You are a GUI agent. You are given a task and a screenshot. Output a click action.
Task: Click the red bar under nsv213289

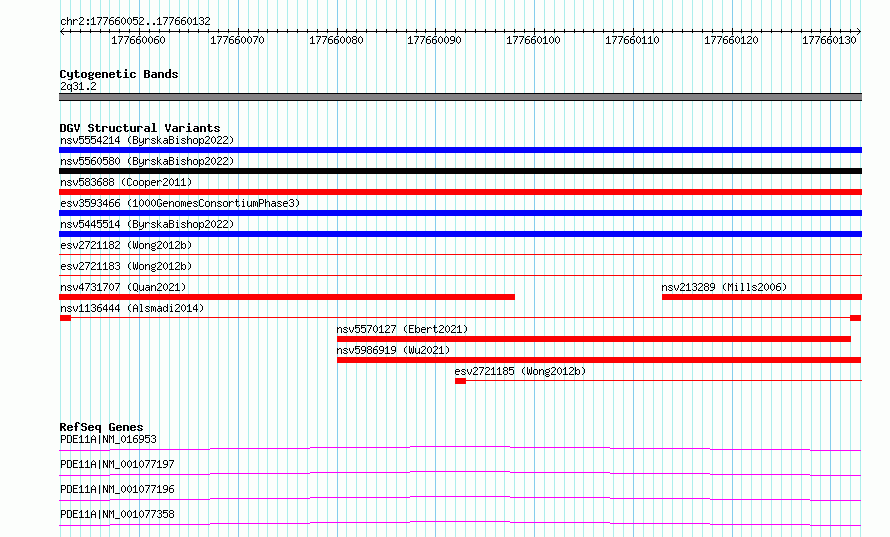pyautogui.click(x=762, y=297)
